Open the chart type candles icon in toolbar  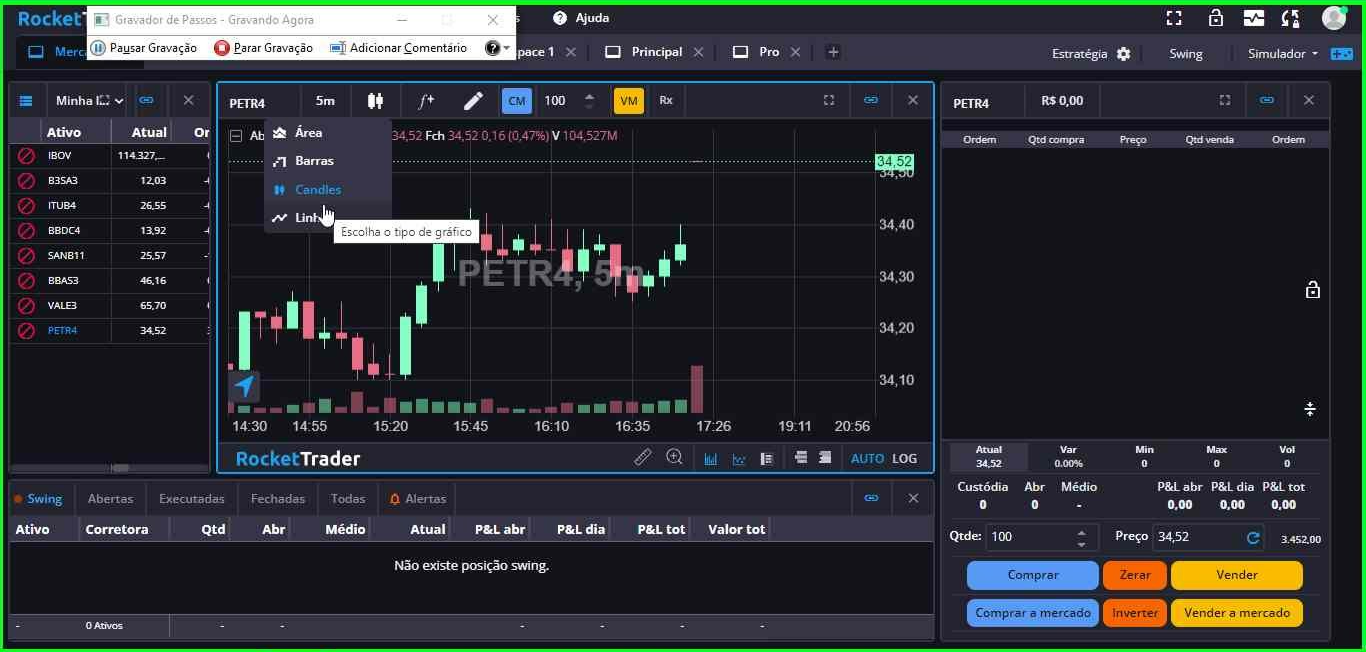(375, 101)
